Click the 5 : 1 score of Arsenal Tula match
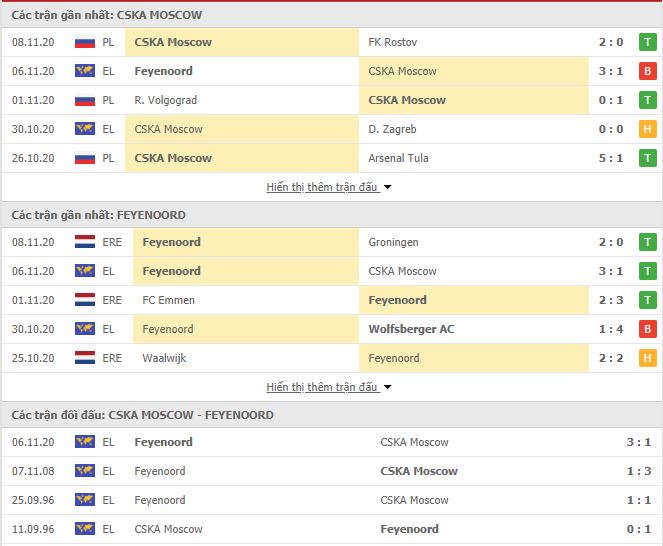Screen dimensions: 663x546 point(611,158)
